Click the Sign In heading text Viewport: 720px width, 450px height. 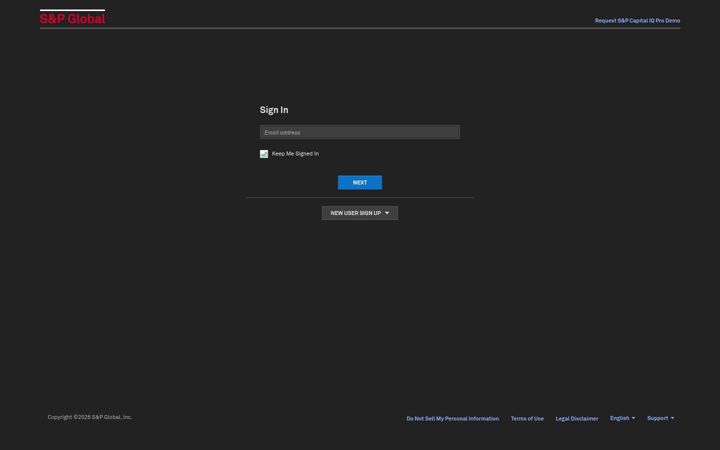[274, 110]
